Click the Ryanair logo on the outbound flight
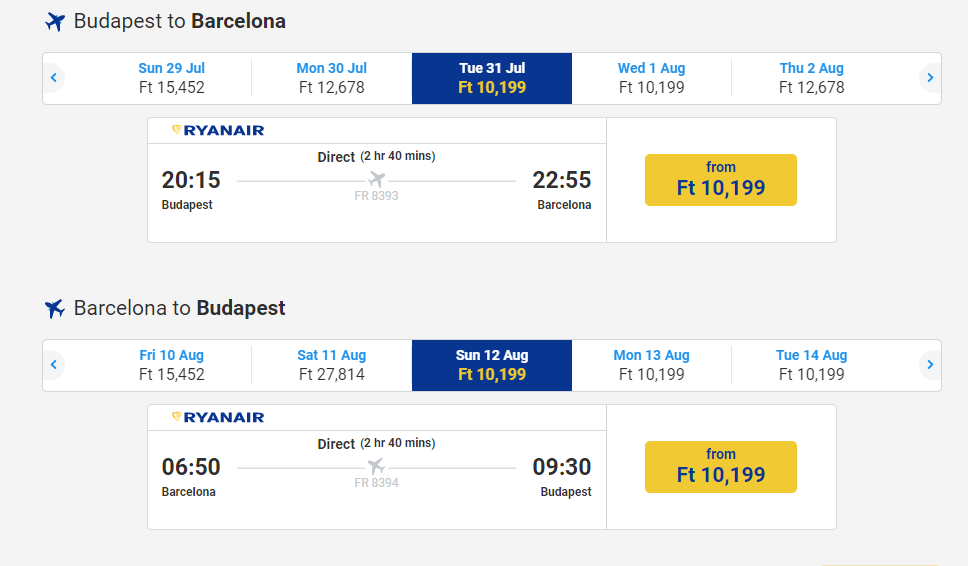This screenshot has width=968, height=566. coord(218,130)
